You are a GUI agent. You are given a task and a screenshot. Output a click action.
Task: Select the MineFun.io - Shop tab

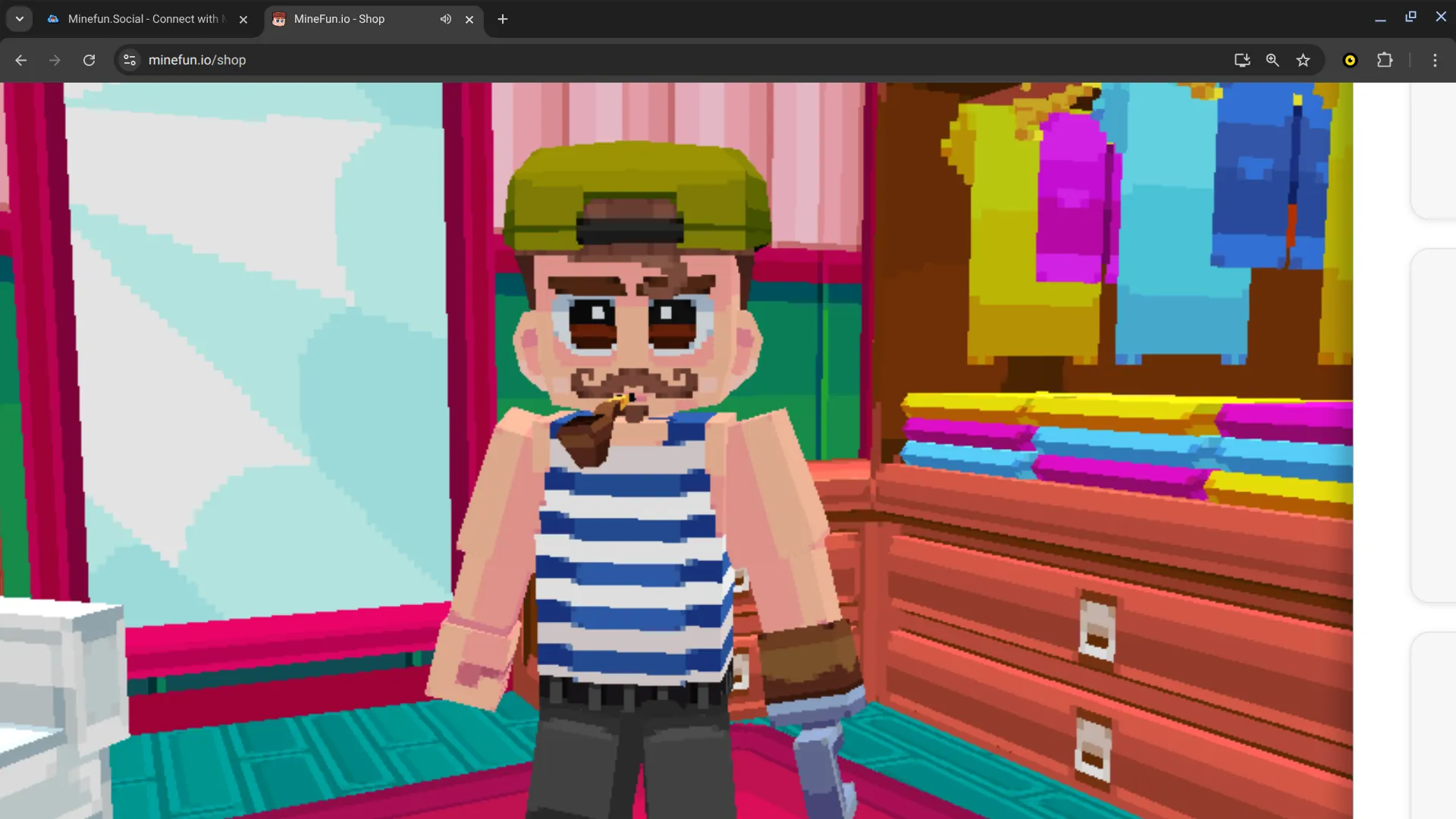point(374,19)
